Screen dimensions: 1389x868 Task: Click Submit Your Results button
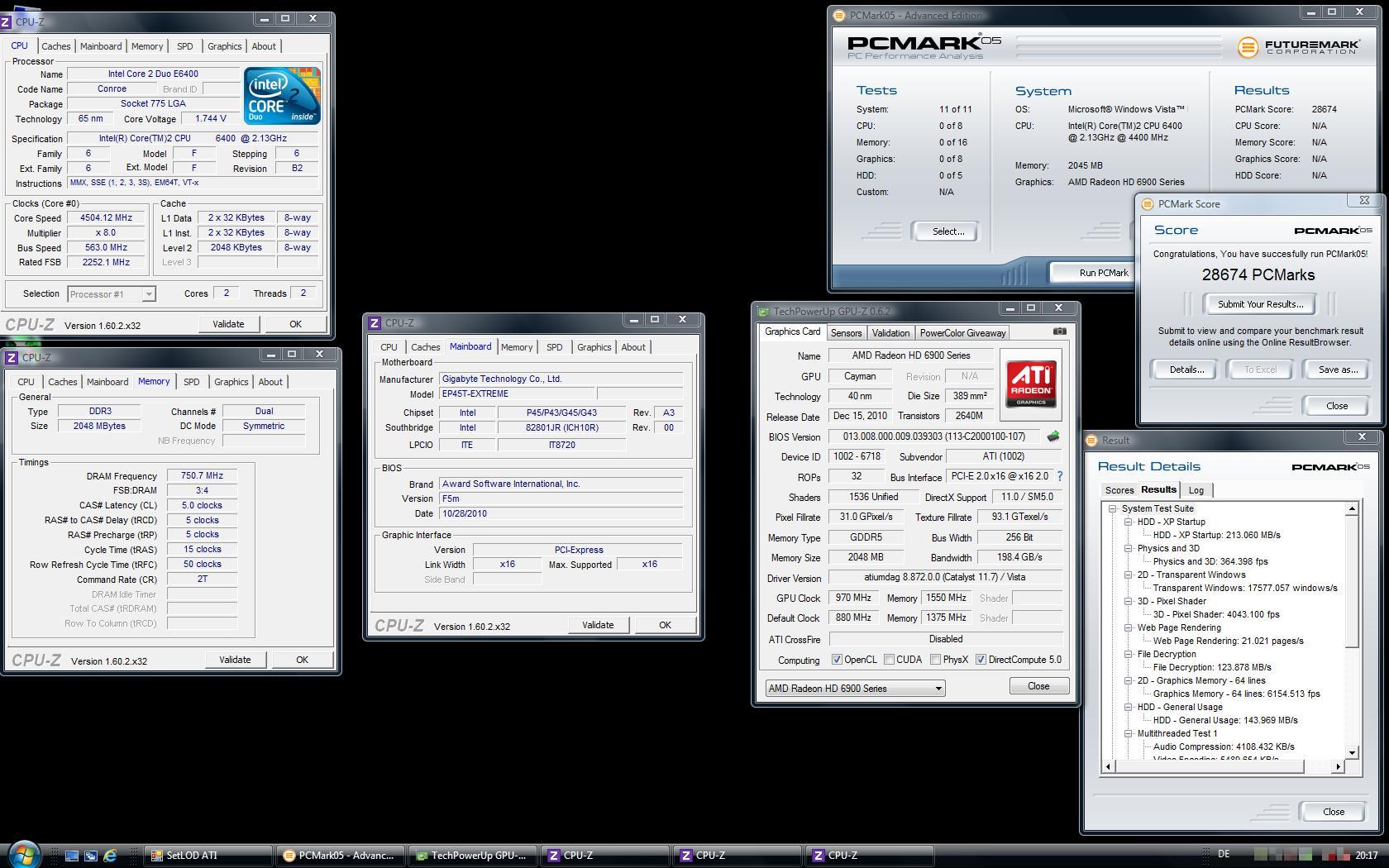coord(1260,304)
